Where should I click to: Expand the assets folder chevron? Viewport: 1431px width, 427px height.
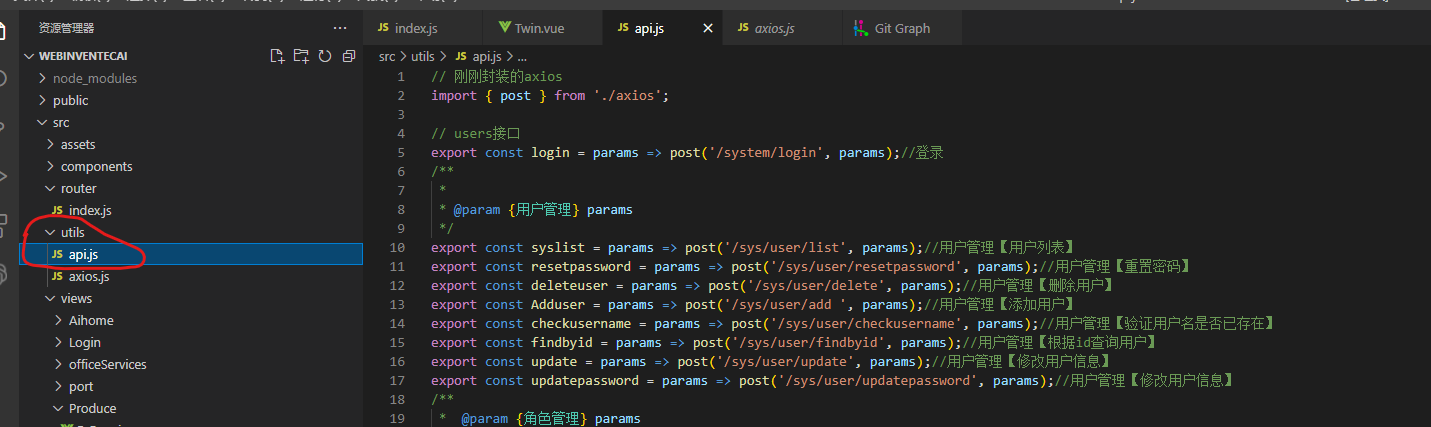point(50,144)
